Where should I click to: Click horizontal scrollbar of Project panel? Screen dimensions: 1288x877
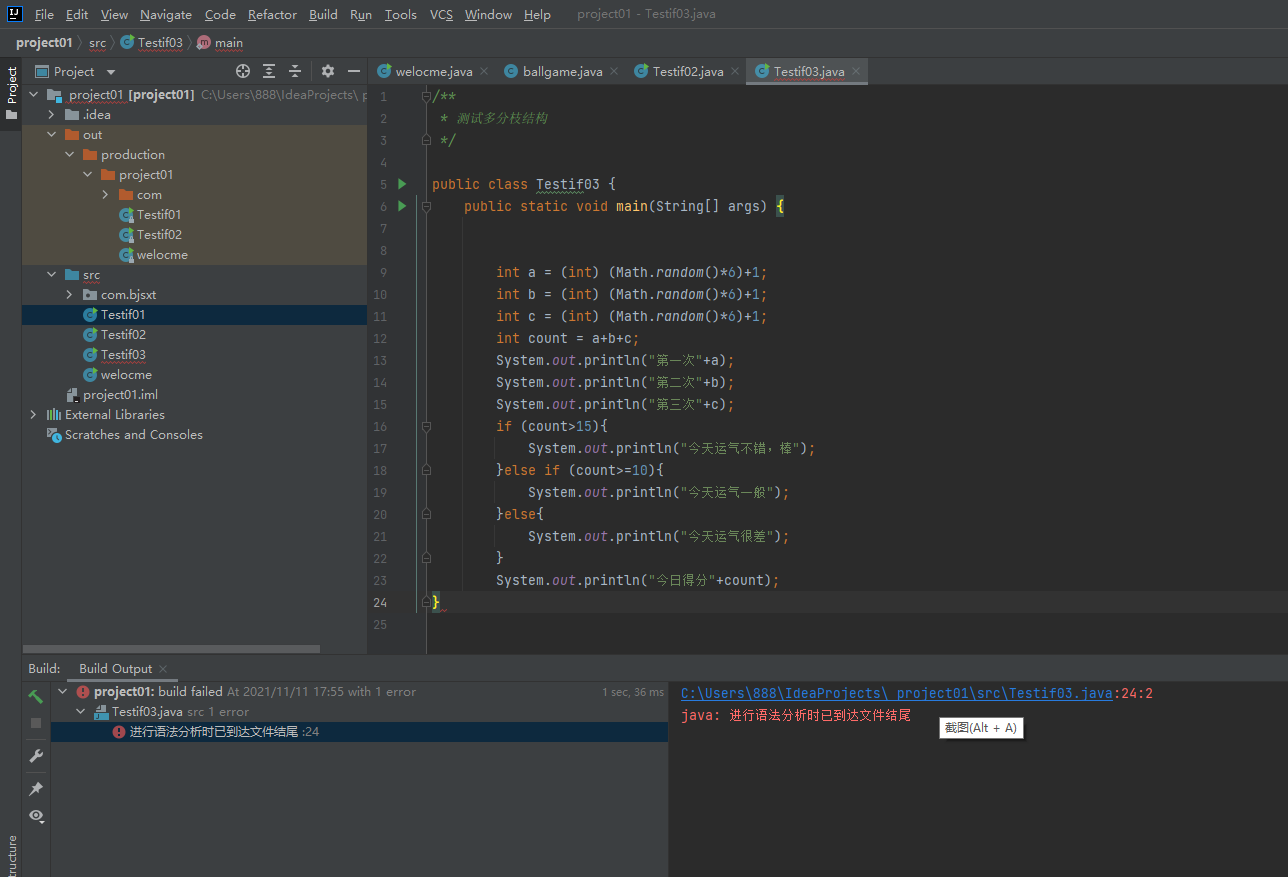pyautogui.click(x=171, y=649)
